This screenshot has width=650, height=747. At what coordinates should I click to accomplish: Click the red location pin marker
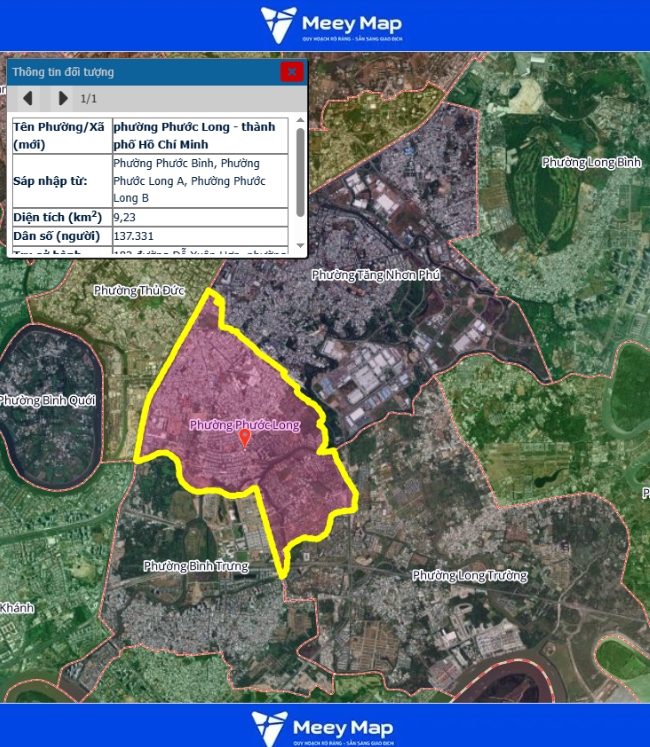[x=245, y=439]
